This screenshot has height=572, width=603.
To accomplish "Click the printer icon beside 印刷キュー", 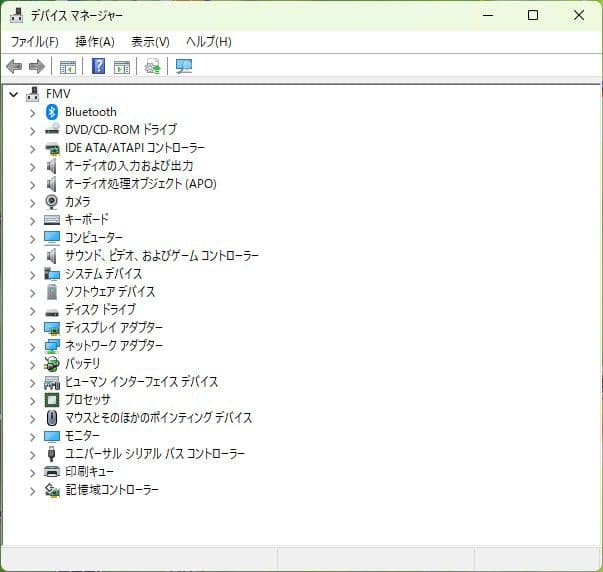I will pos(52,471).
